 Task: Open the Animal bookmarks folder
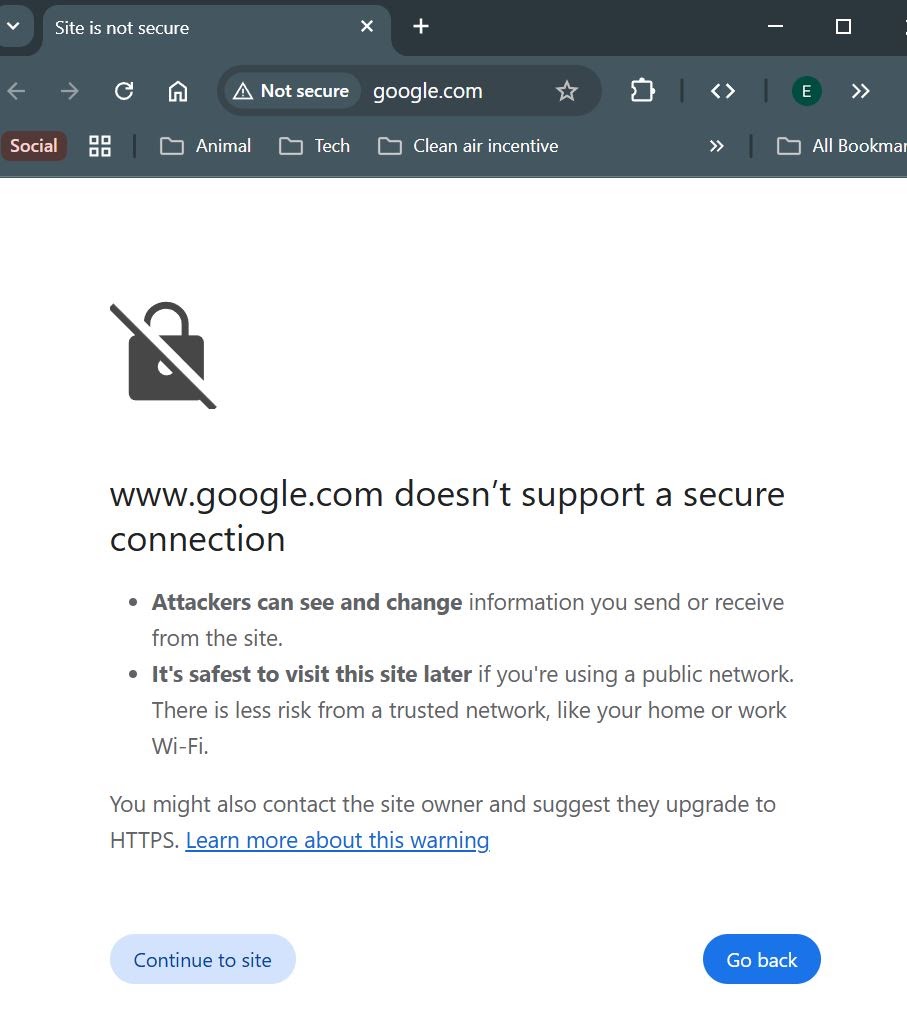pyautogui.click(x=206, y=146)
